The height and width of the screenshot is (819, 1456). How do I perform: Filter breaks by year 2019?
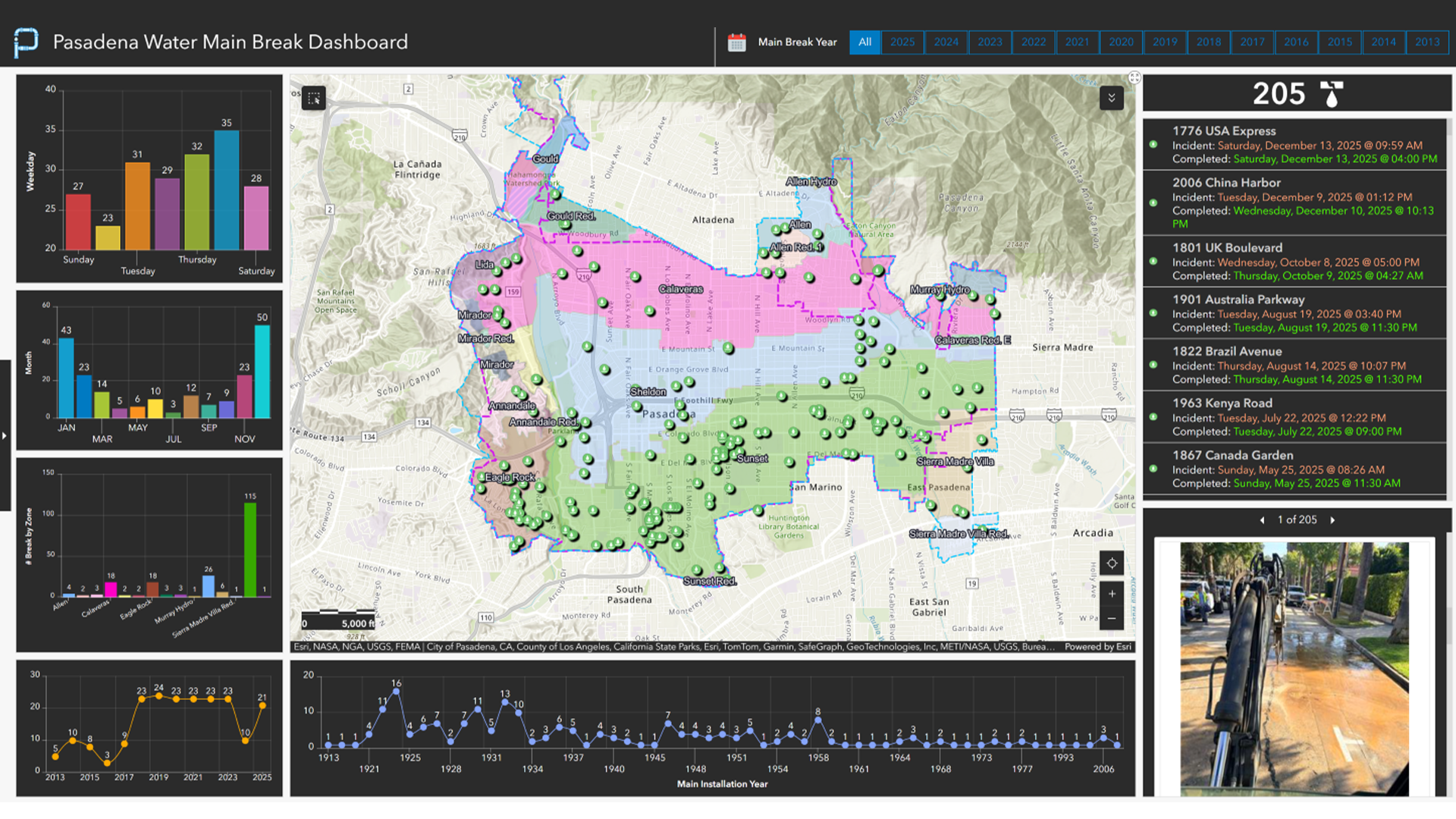click(1165, 42)
